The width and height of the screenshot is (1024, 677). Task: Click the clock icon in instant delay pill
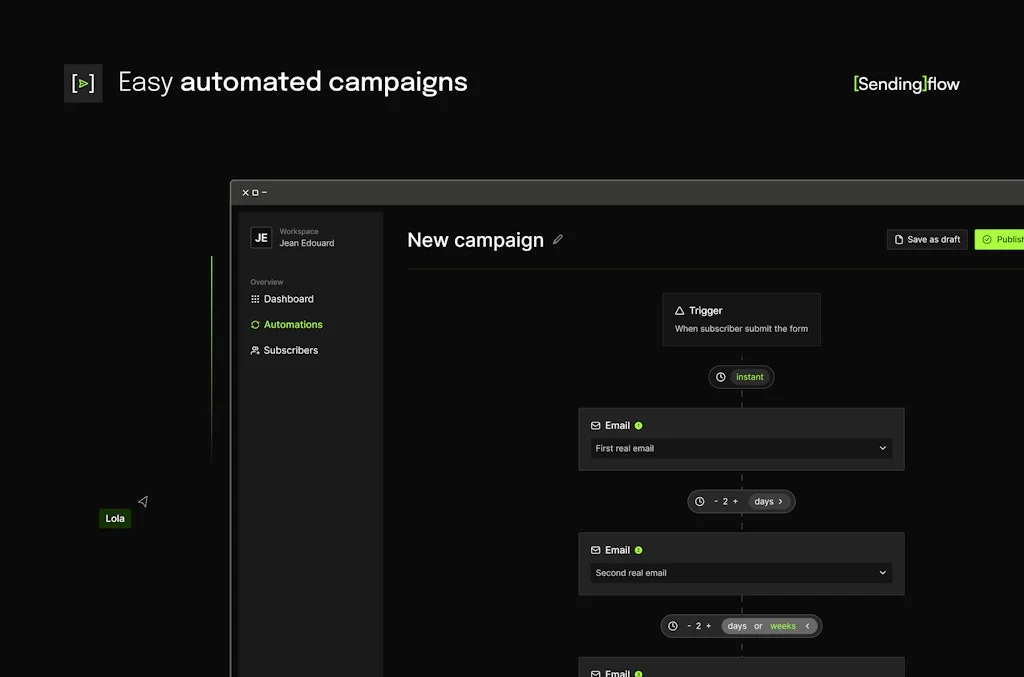coord(721,377)
